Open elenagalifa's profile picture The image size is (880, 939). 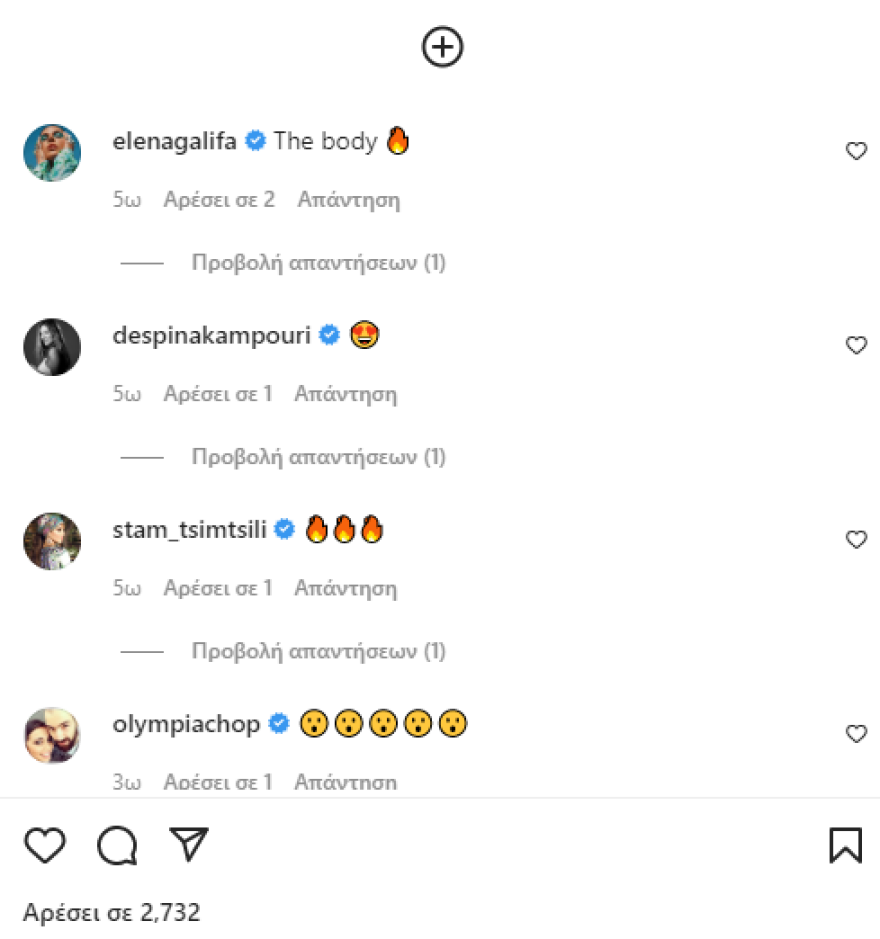tap(52, 152)
